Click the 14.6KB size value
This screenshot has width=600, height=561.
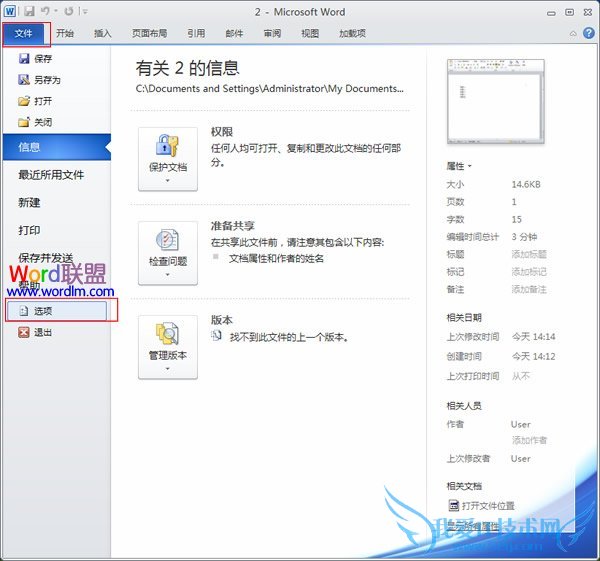click(526, 184)
